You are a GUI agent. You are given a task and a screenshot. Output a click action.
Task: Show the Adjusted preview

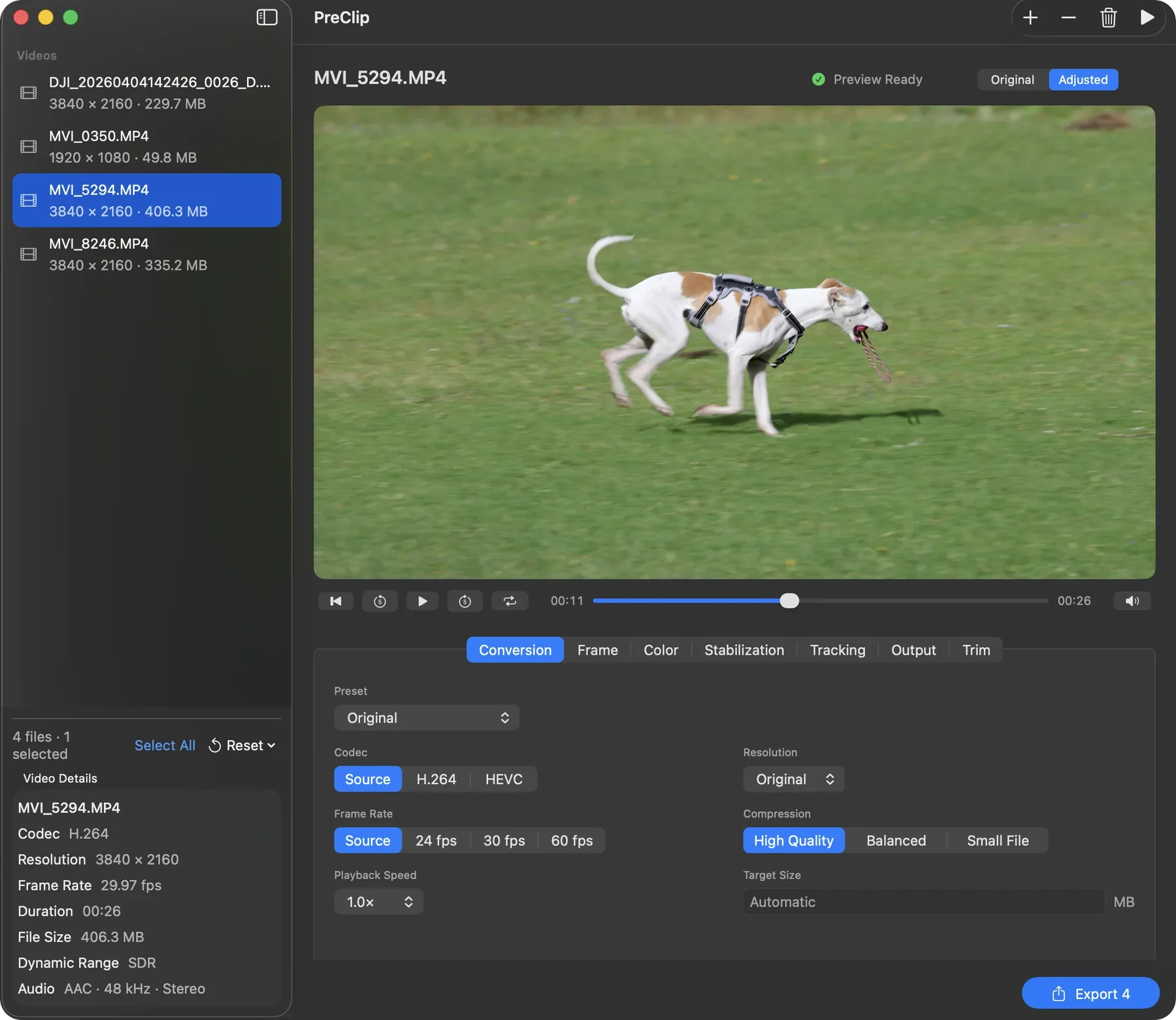[x=1083, y=80]
